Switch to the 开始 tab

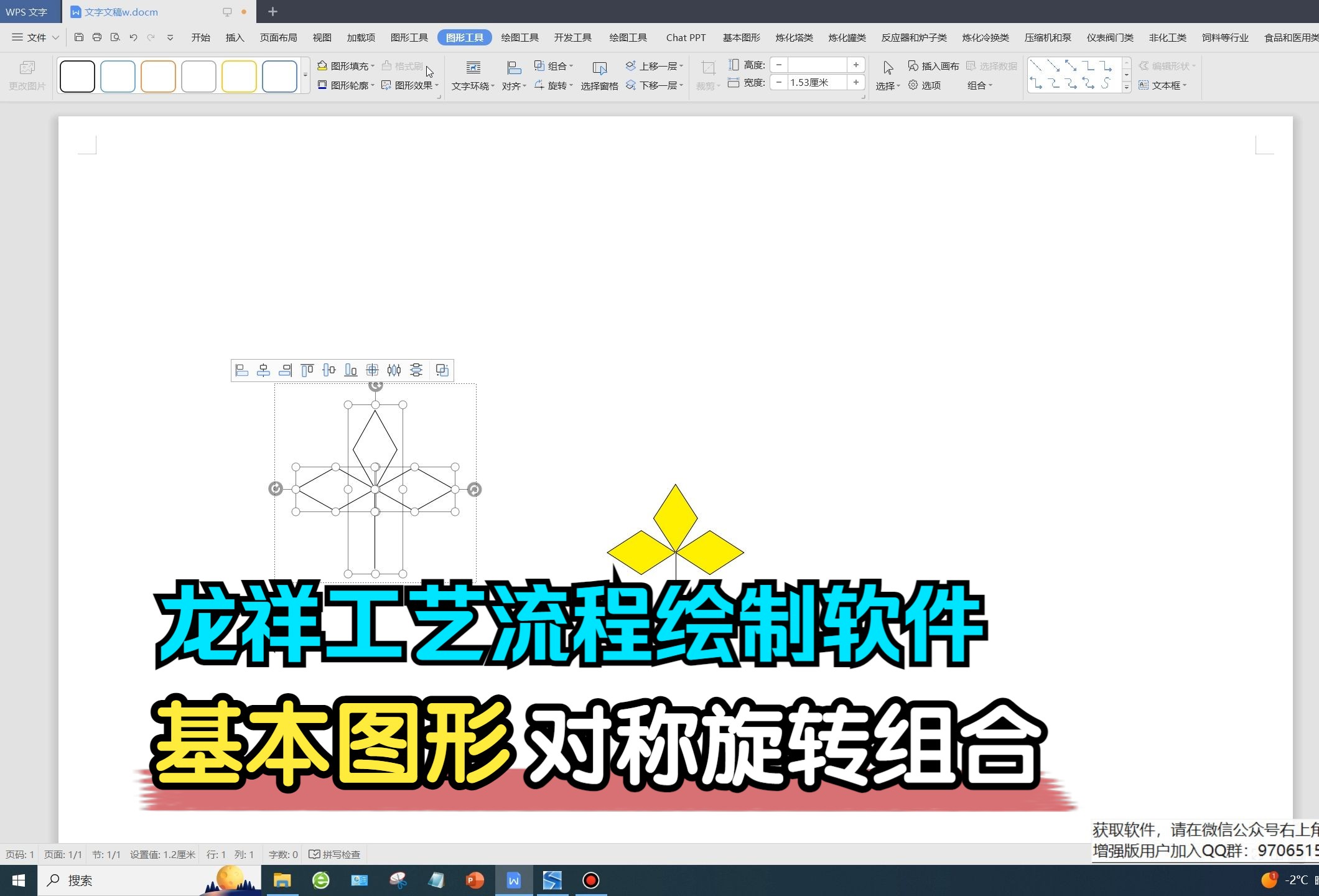click(201, 37)
